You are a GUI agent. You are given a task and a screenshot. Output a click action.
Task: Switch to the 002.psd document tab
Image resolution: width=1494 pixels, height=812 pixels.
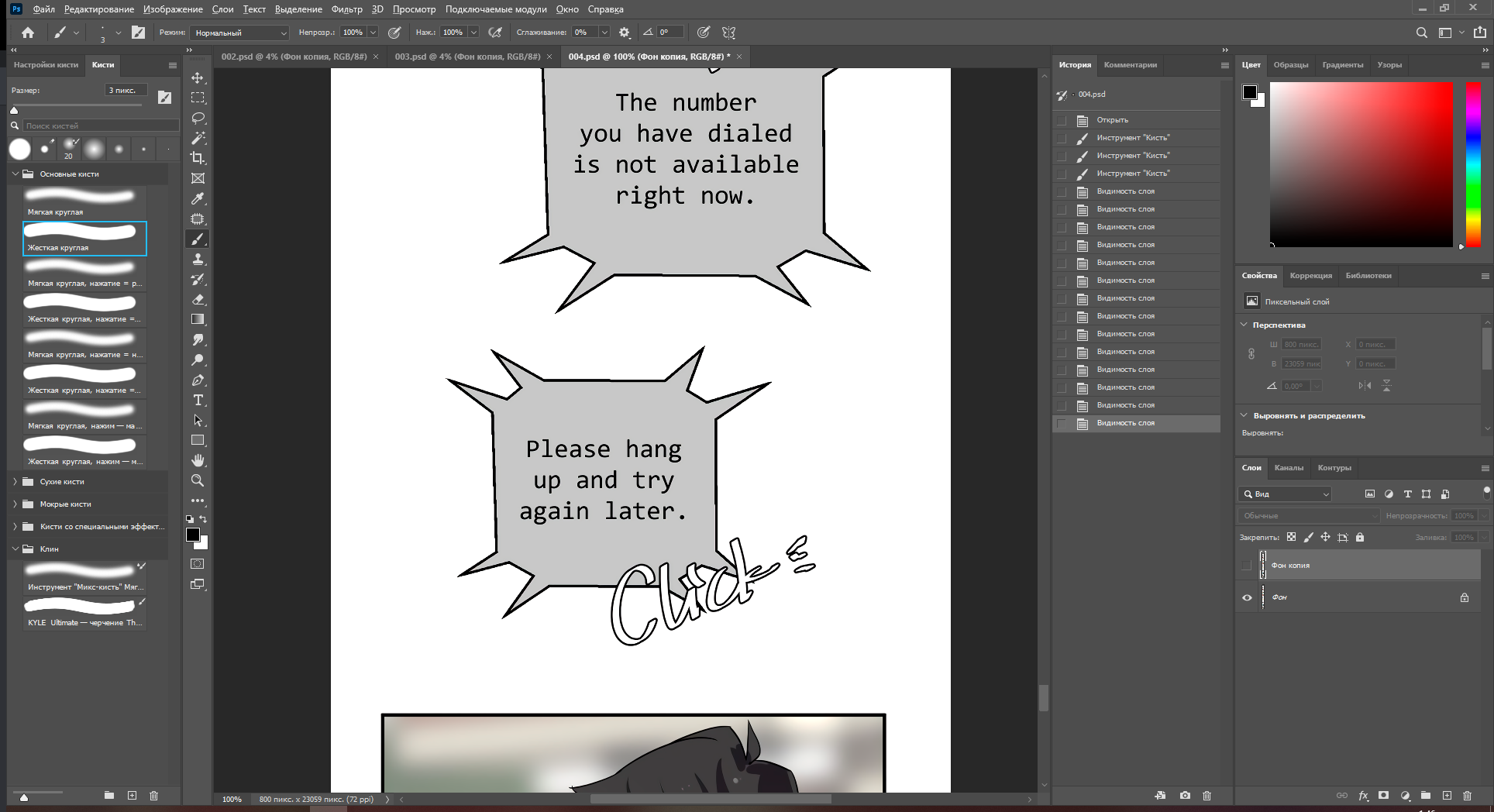click(x=294, y=57)
